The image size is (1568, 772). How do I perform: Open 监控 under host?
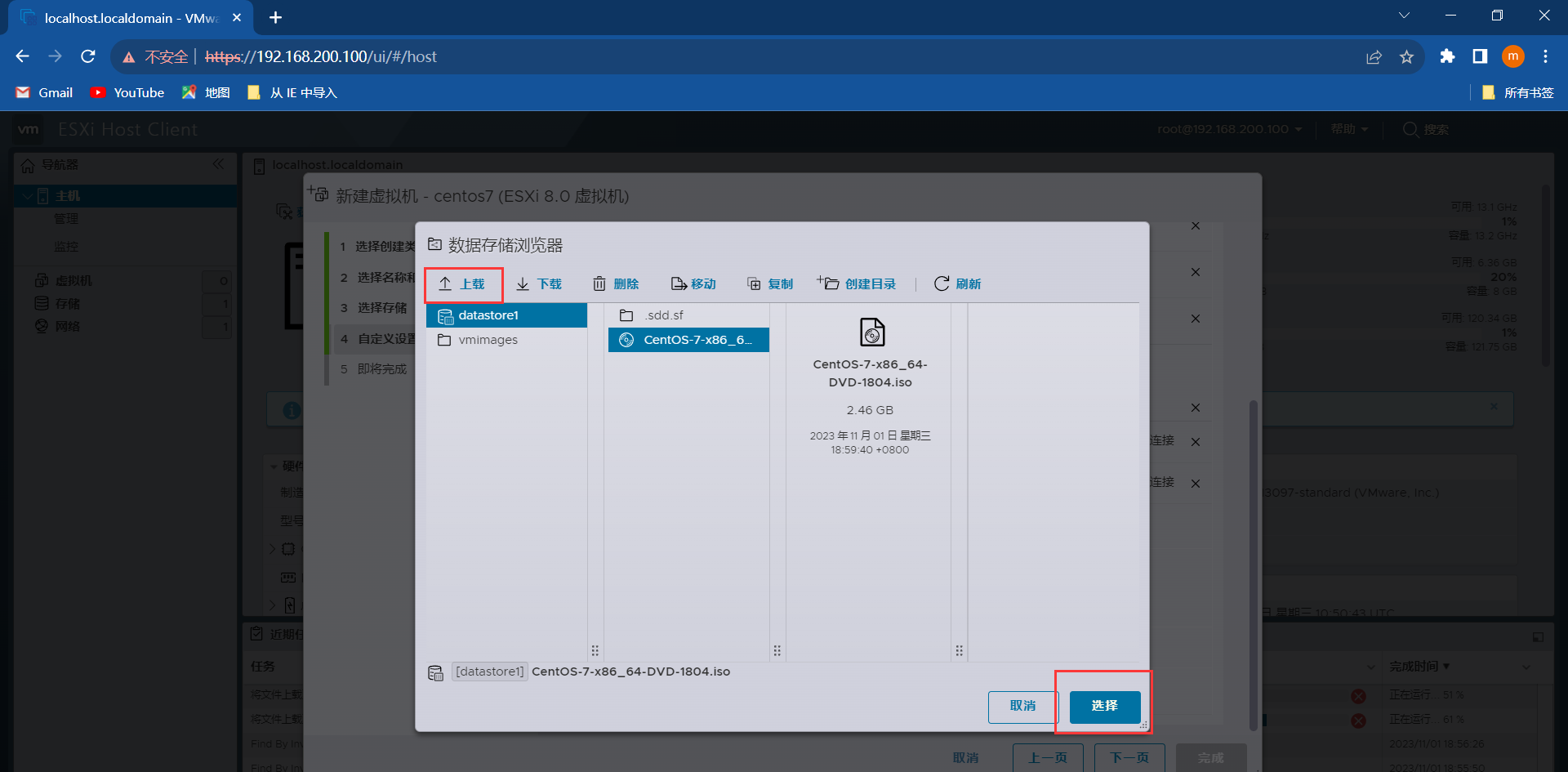tap(66, 247)
